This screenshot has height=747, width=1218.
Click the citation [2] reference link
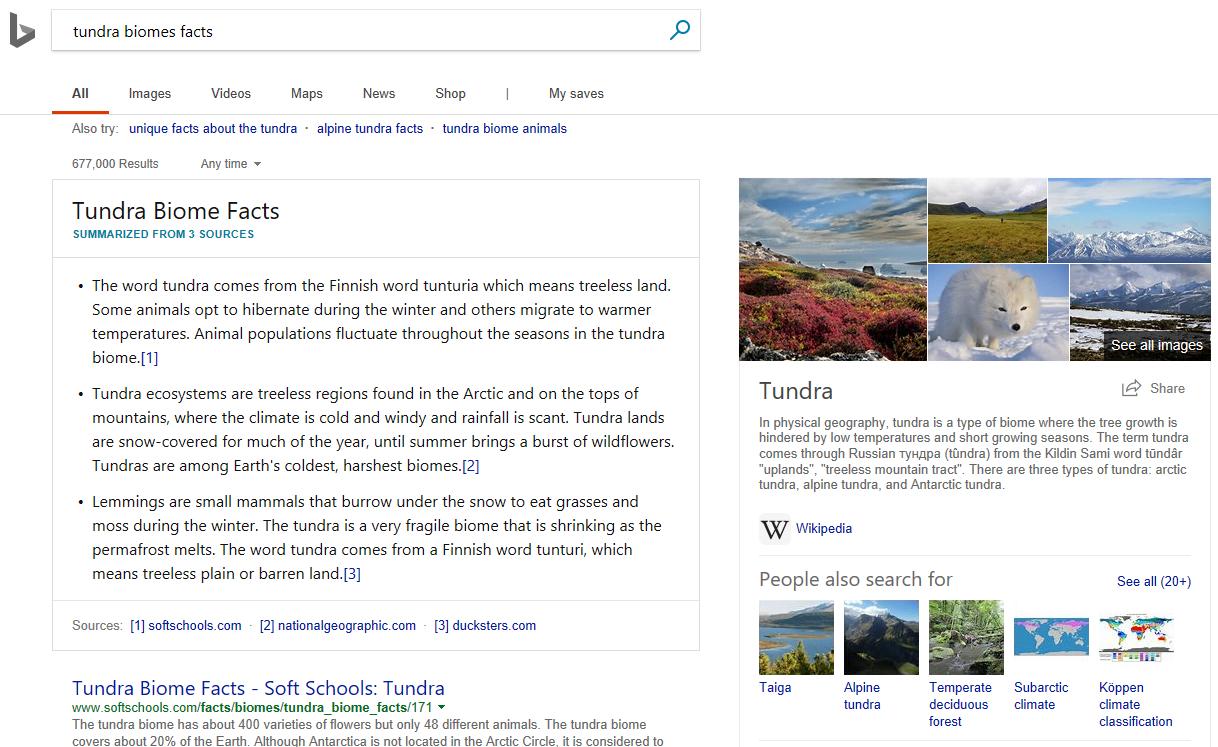click(470, 466)
